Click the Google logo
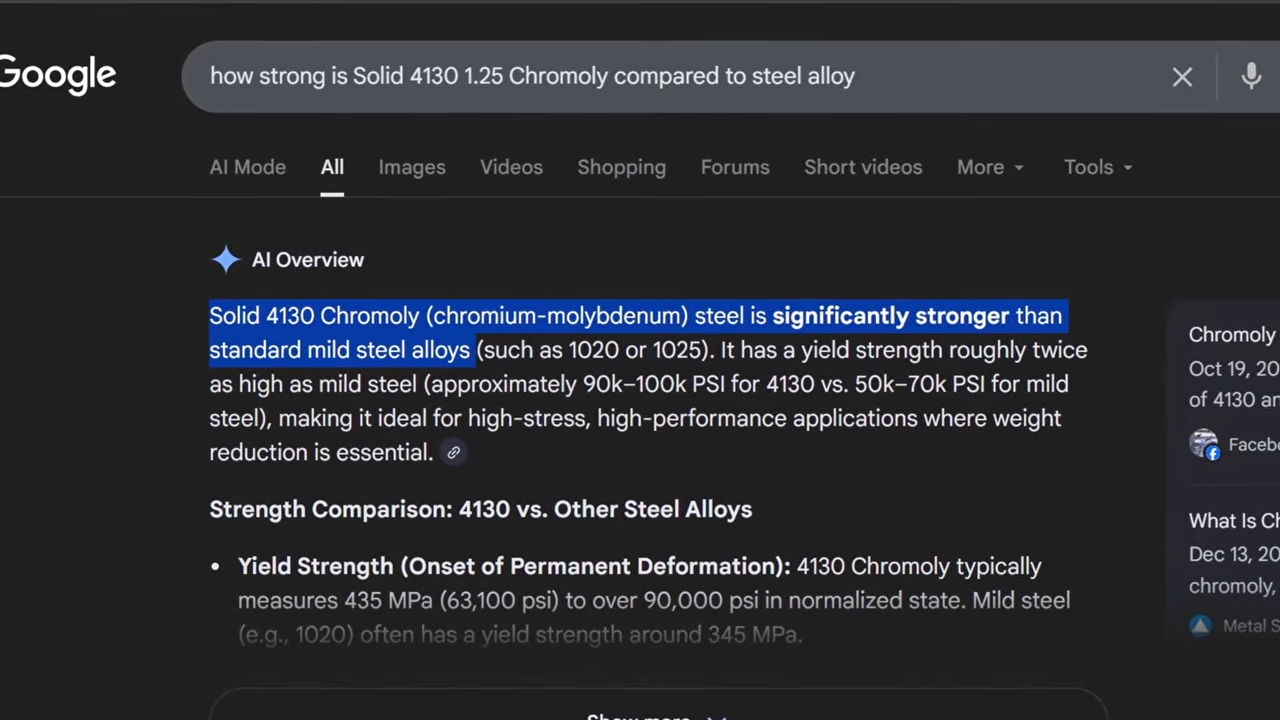Image resolution: width=1280 pixels, height=720 pixels. [58, 76]
